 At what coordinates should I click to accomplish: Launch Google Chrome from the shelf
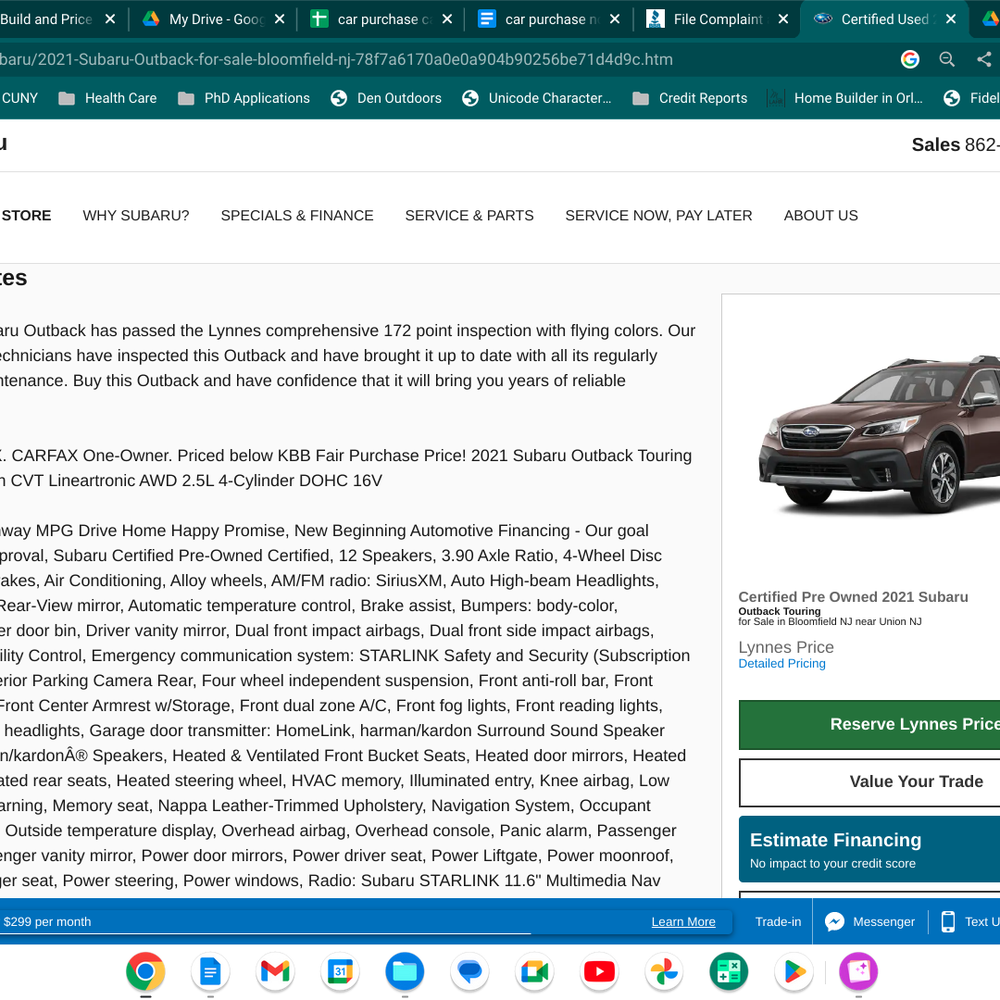coord(145,971)
